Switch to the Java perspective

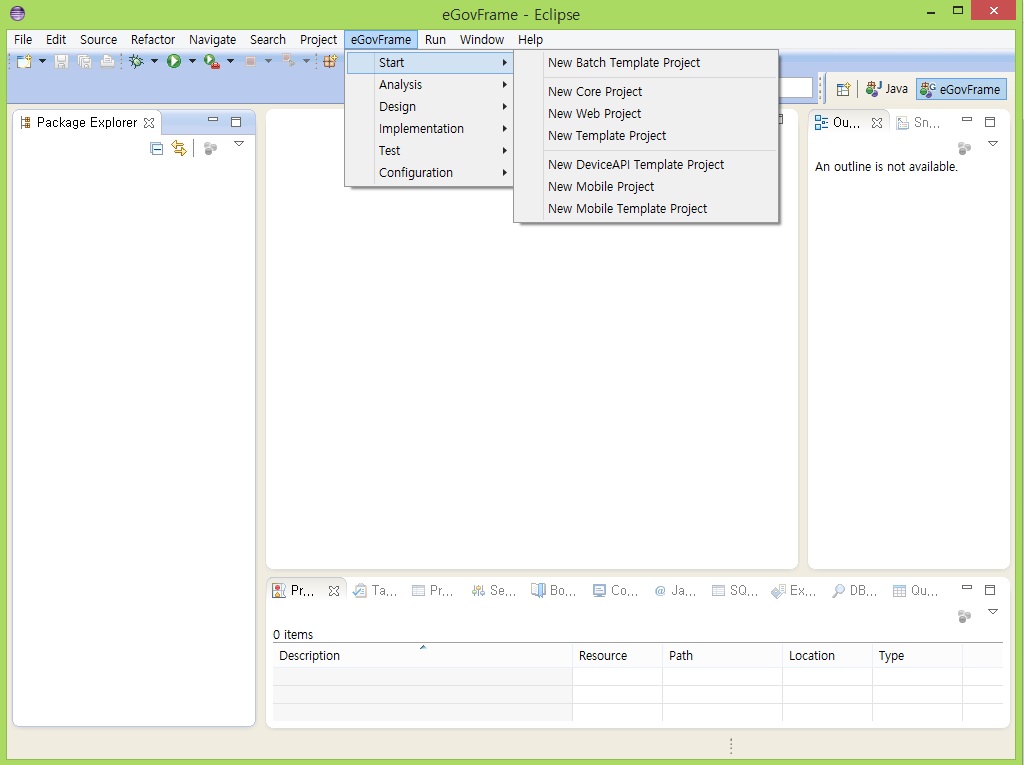click(887, 89)
